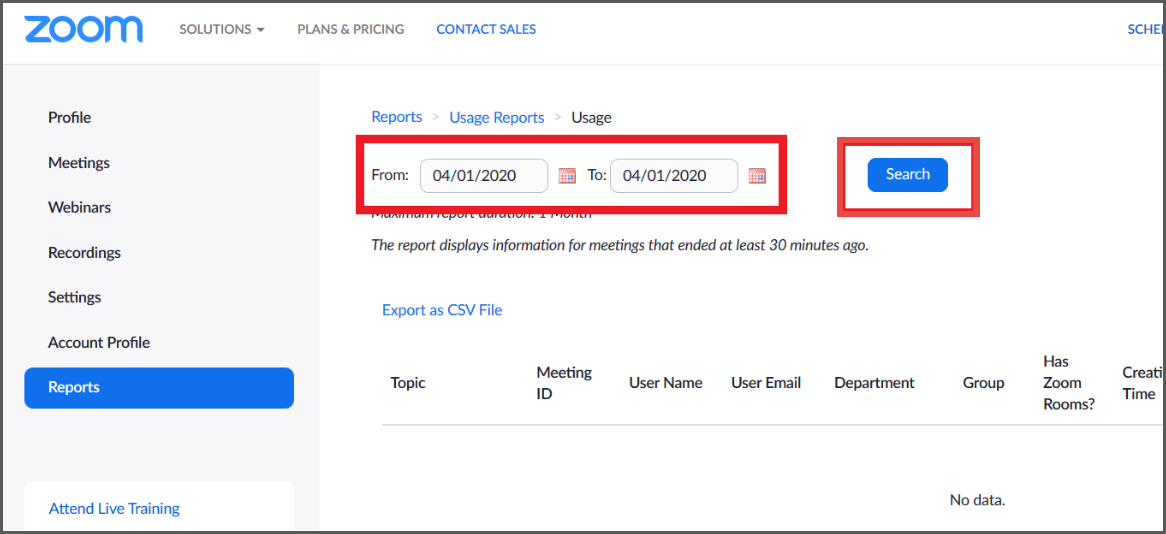Screen dimensions: 1166x534
Task: Click the Attend Live Training link
Action: point(114,508)
